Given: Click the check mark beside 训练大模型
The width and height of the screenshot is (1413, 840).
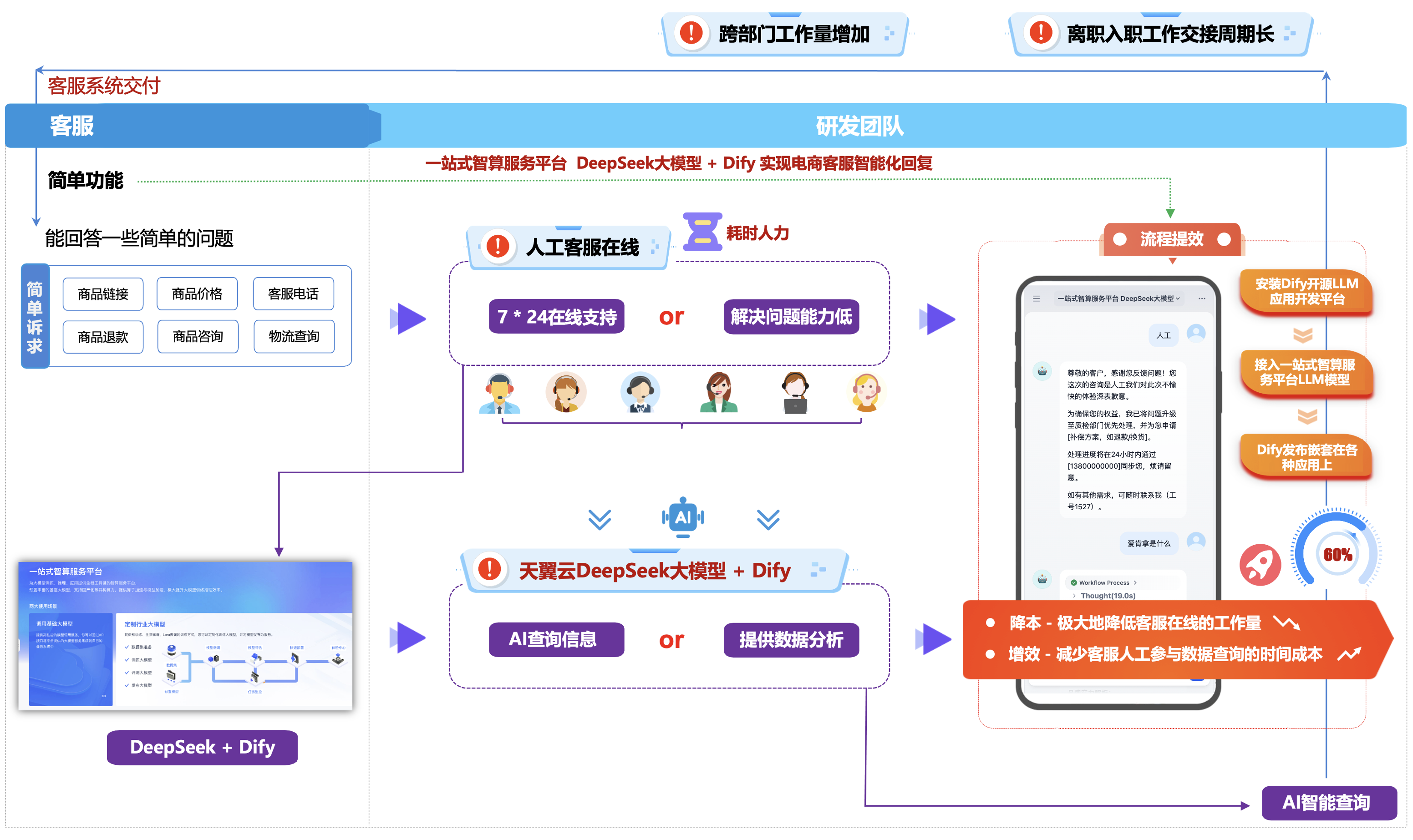Looking at the screenshot, I should point(127,659).
